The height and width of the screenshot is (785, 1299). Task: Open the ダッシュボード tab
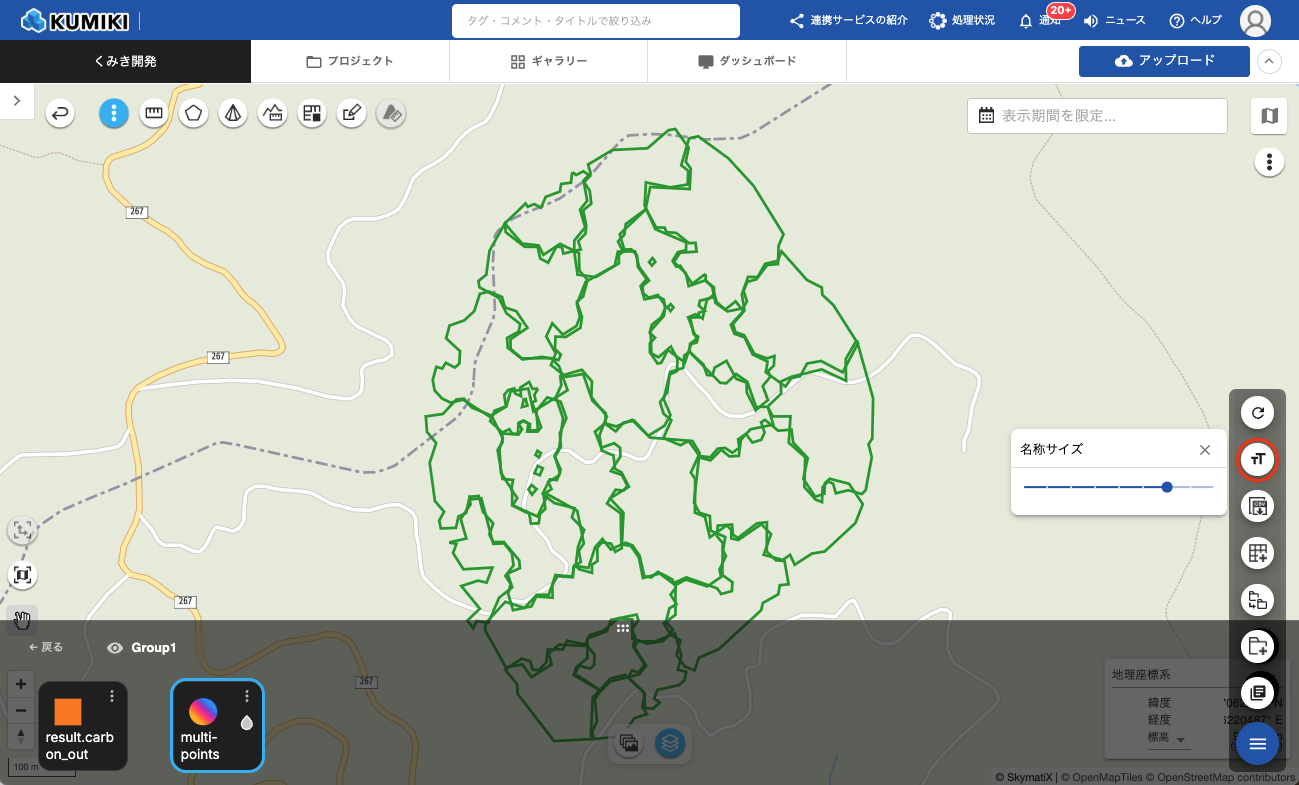(747, 61)
